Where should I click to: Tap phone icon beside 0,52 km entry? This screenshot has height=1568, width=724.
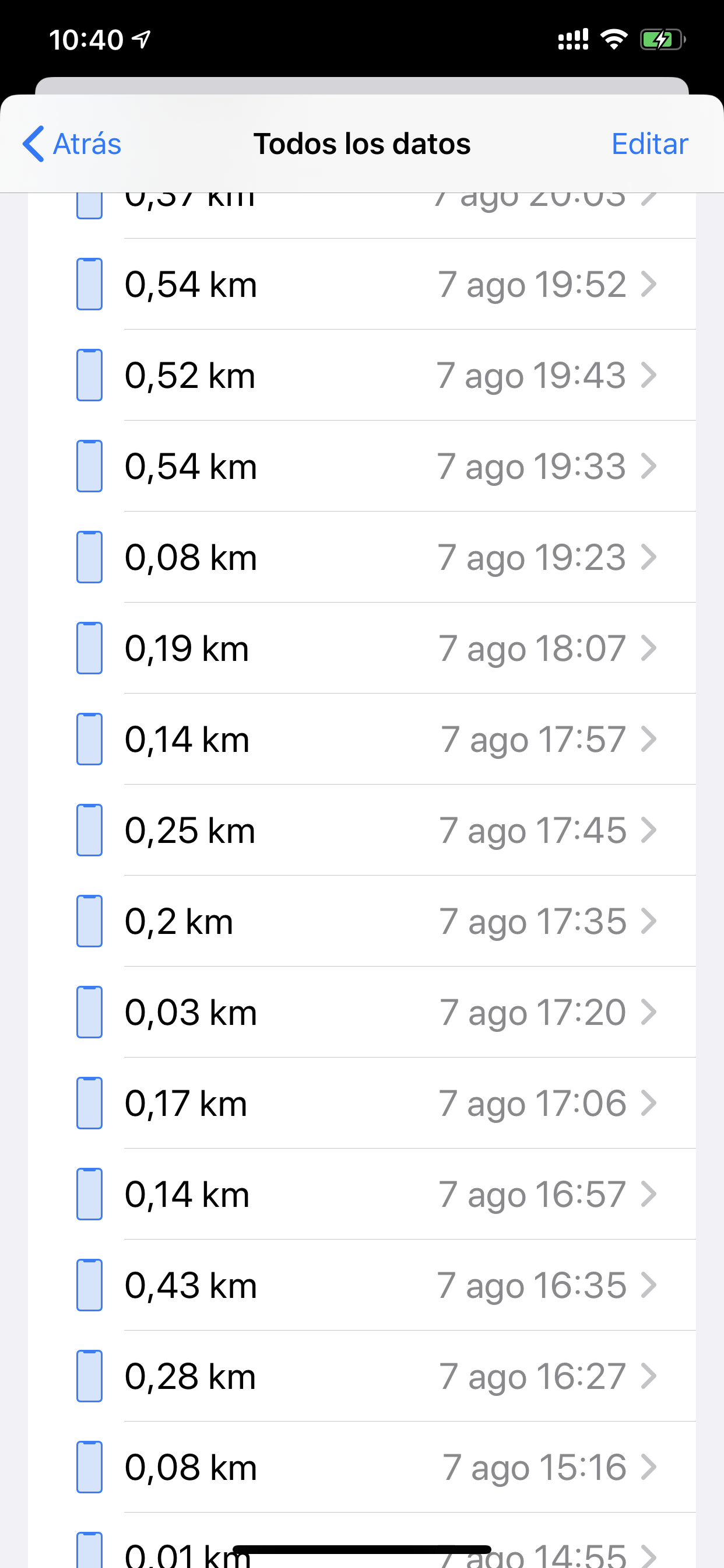pos(89,375)
